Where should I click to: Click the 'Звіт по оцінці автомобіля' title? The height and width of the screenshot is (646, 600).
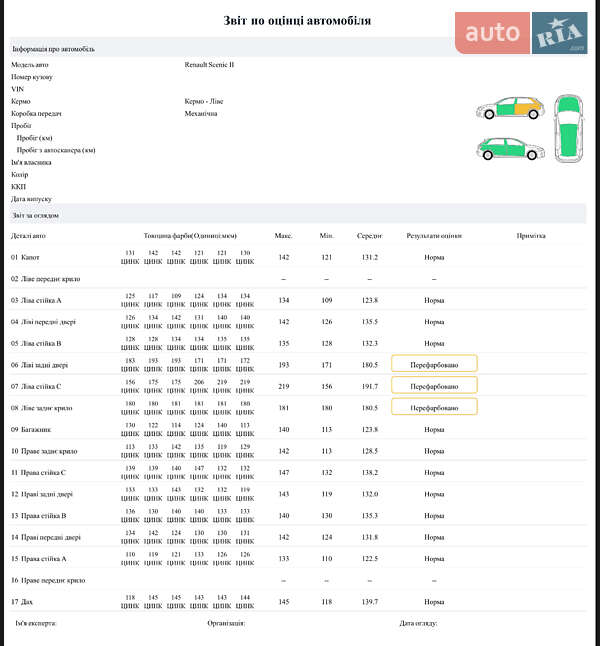coord(297,20)
